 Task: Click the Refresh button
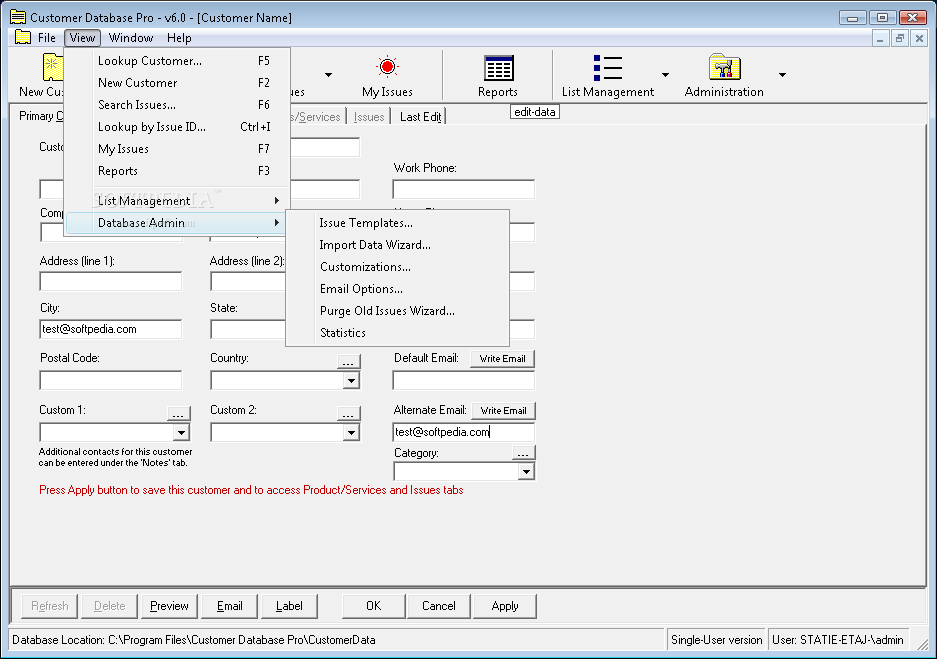(50, 606)
